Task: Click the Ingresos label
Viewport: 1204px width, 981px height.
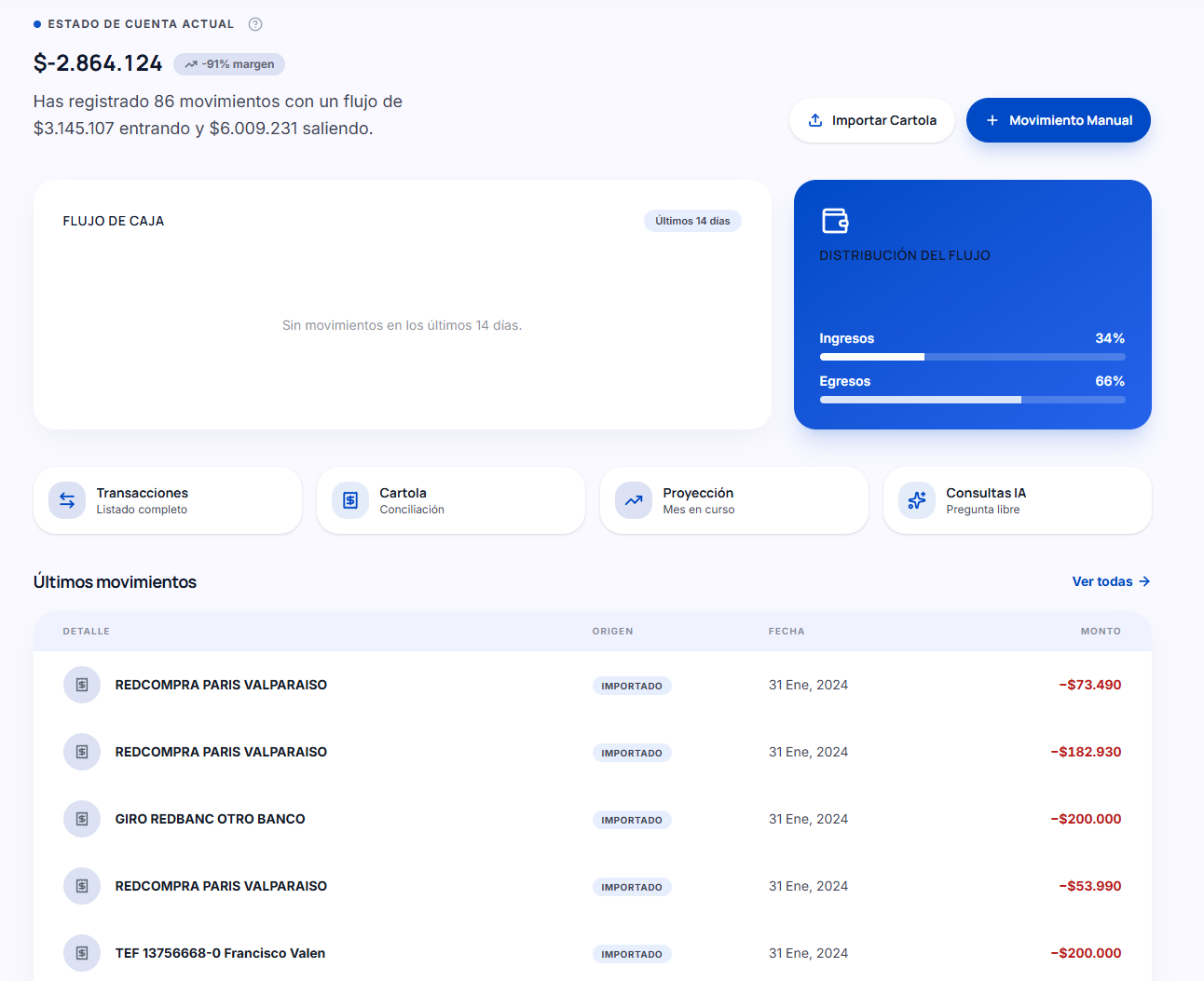Action: pyautogui.click(x=847, y=338)
